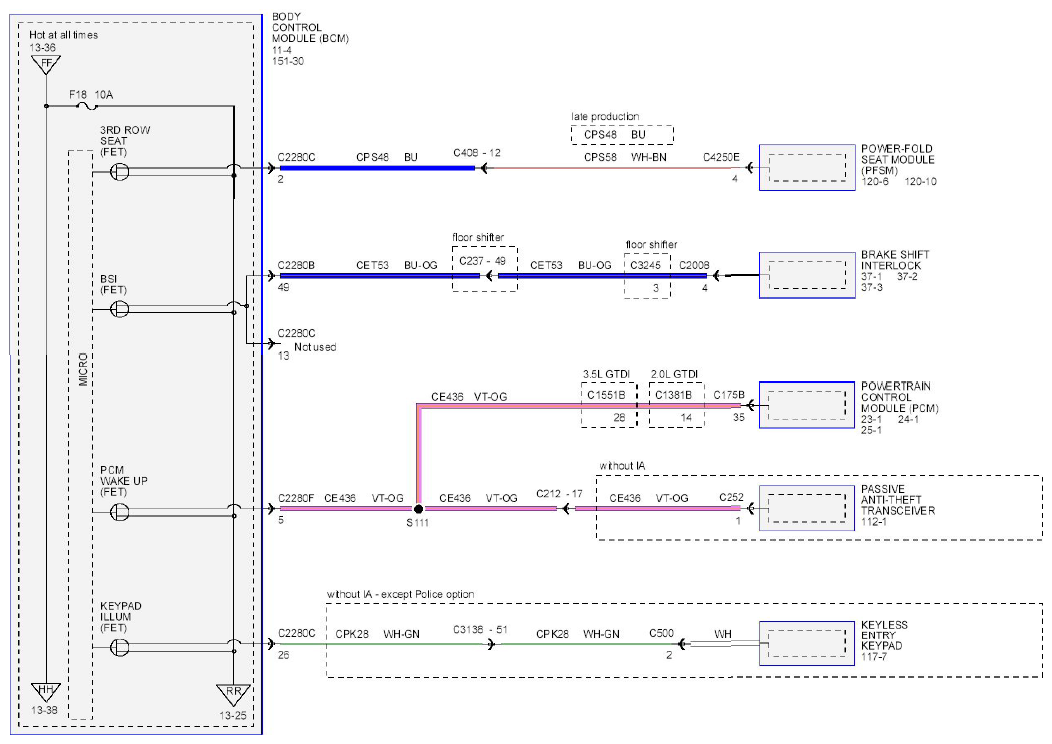Click the HH triangle reference symbol
Viewport: 1052px width, 744px height.
click(46, 692)
